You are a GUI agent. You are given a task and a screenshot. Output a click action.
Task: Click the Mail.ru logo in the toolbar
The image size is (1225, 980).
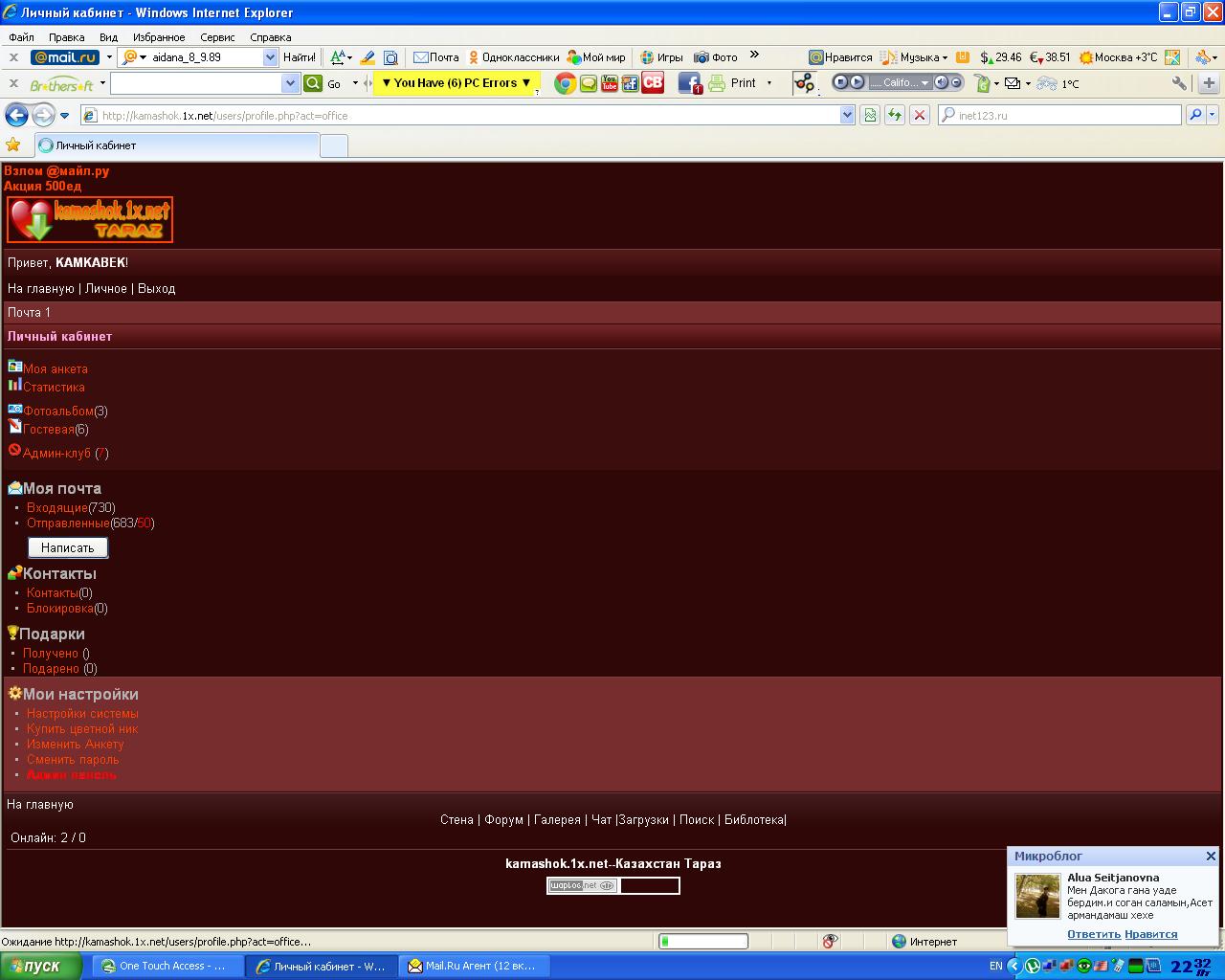point(65,57)
